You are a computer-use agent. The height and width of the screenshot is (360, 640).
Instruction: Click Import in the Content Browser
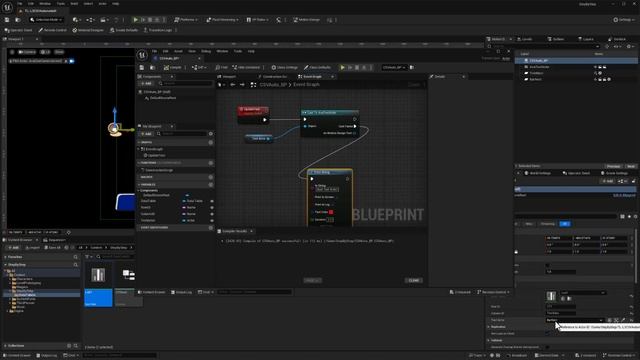[x=33, y=248]
